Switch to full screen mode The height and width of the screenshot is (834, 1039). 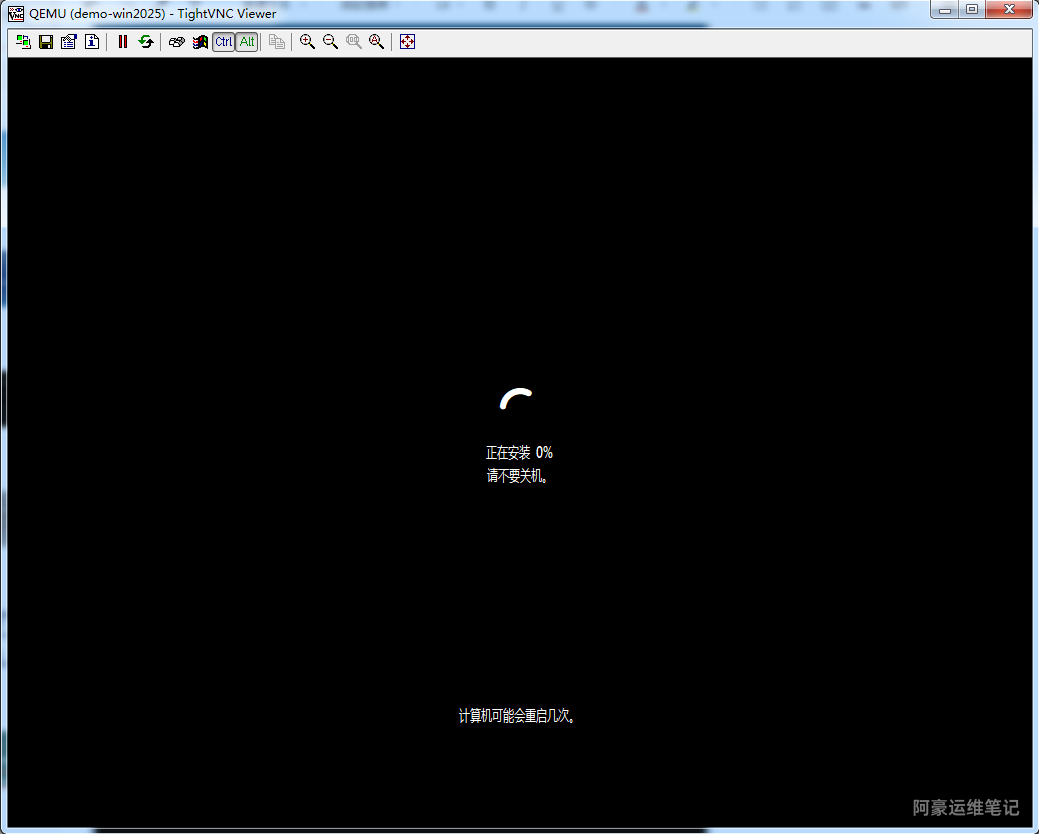[407, 42]
